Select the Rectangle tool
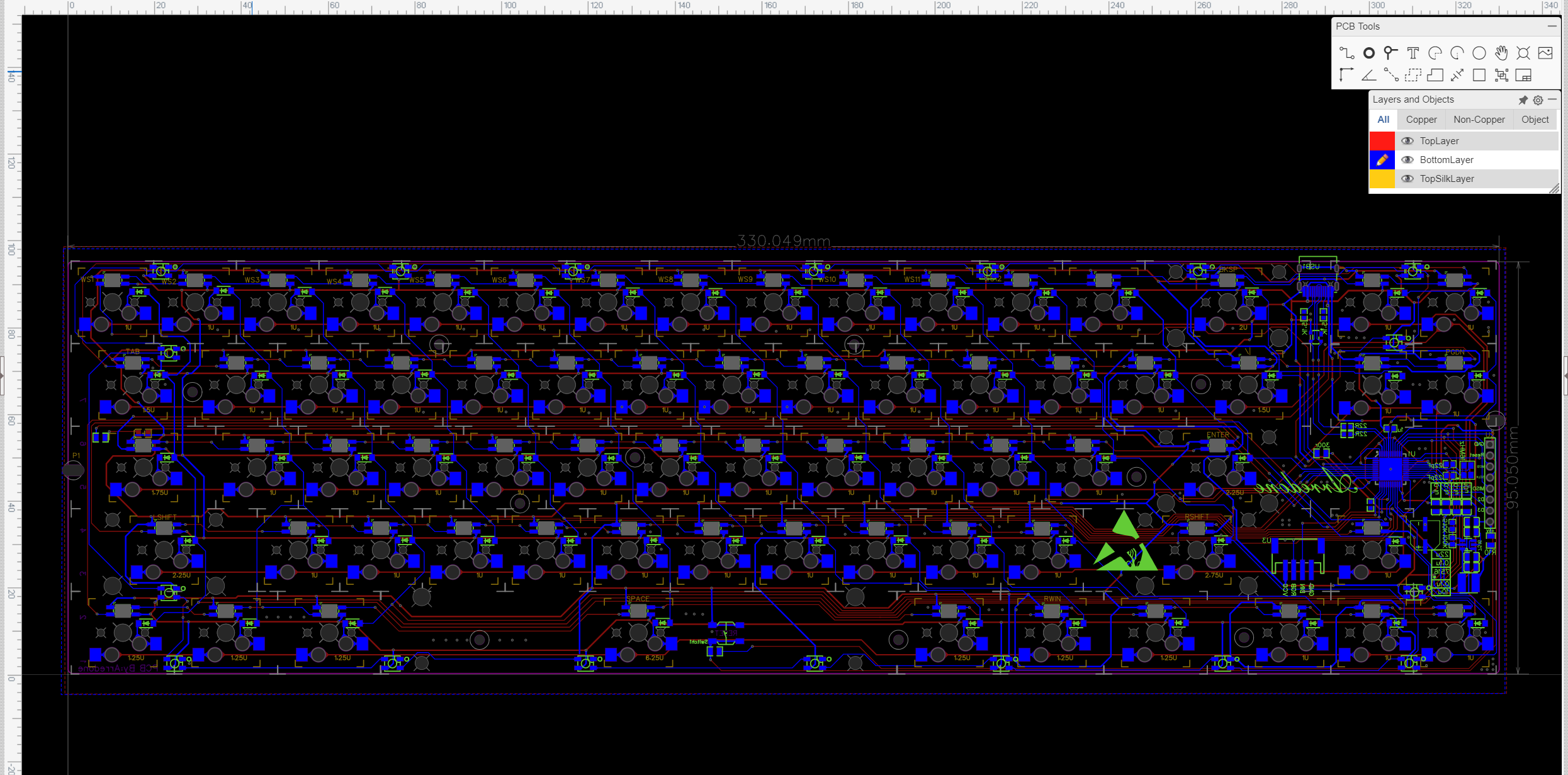The width and height of the screenshot is (1568, 775). click(1479, 76)
